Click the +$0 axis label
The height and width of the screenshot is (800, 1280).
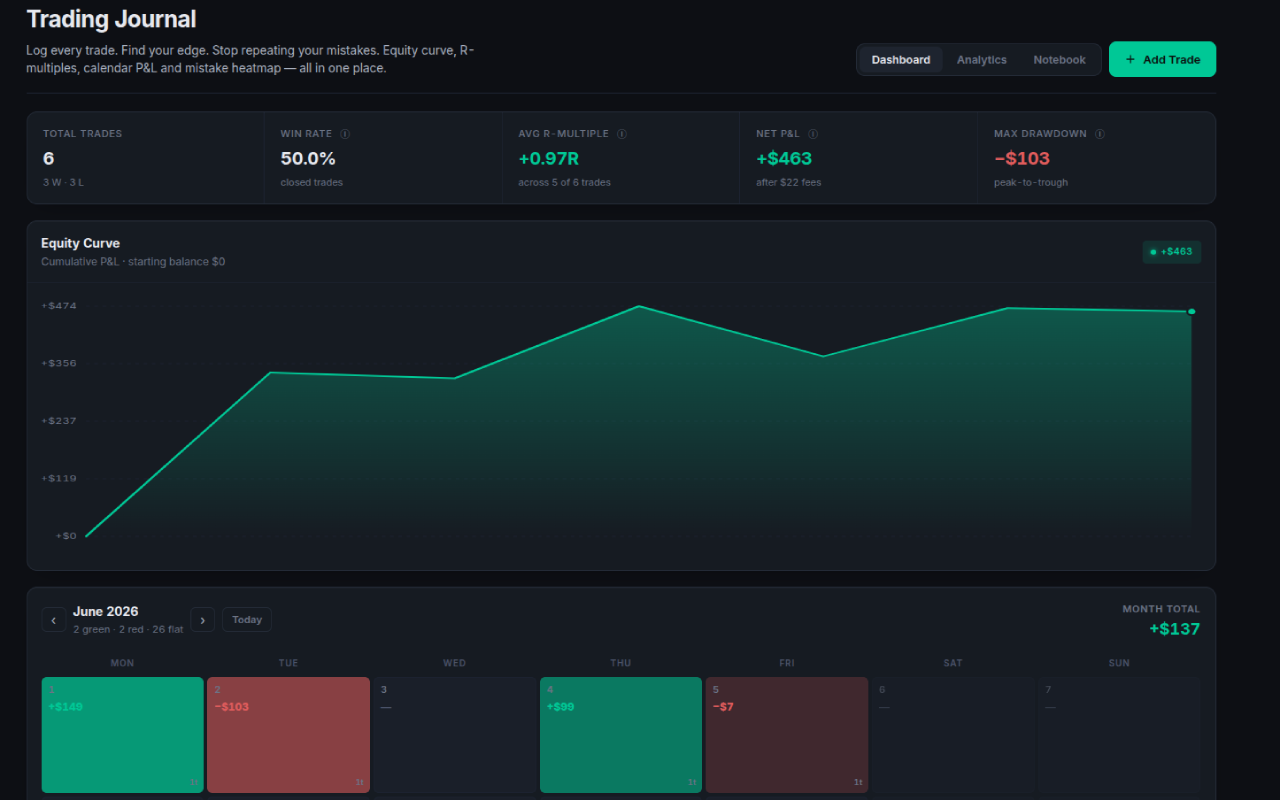coord(66,536)
